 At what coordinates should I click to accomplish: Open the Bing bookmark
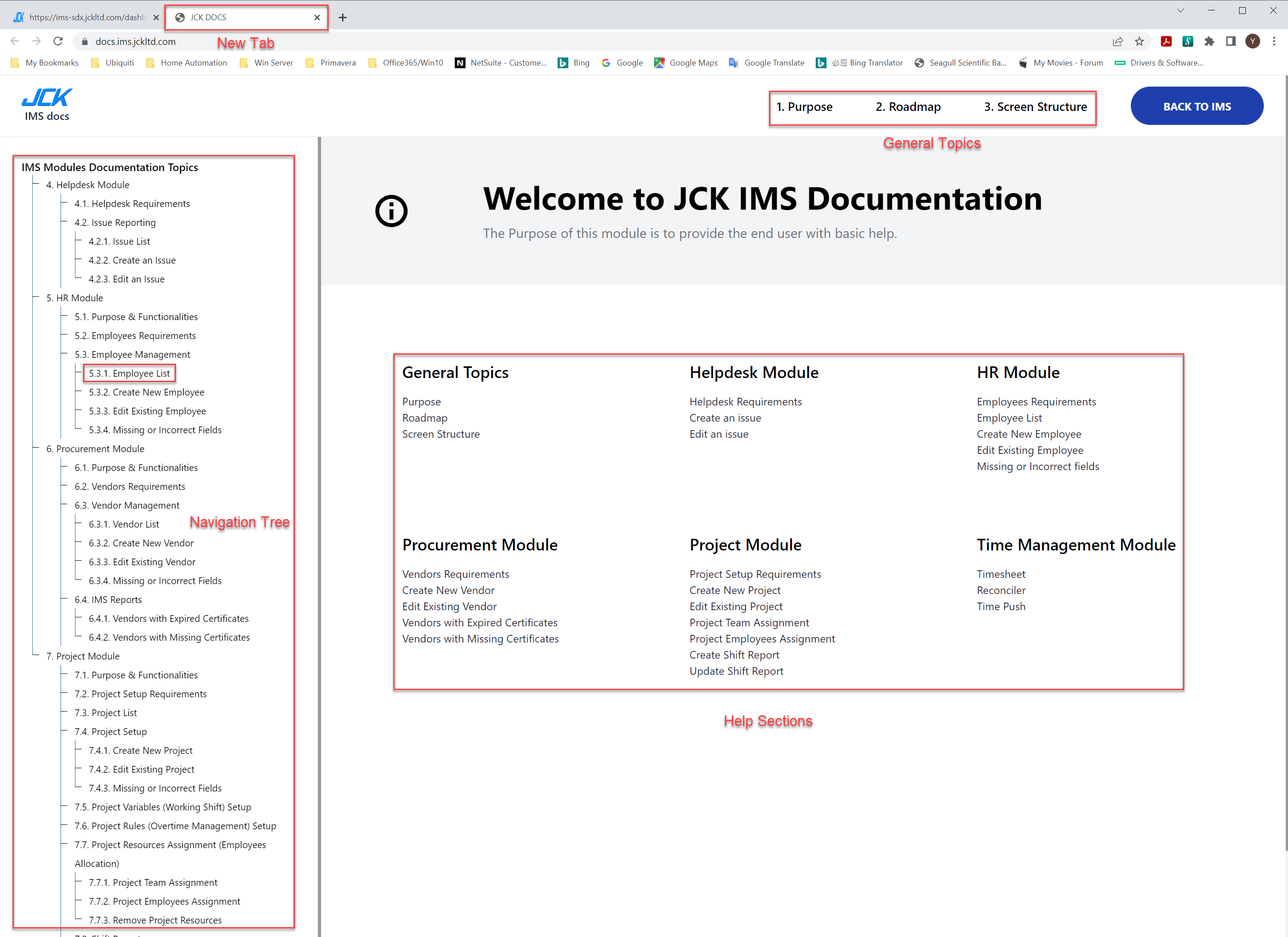574,63
